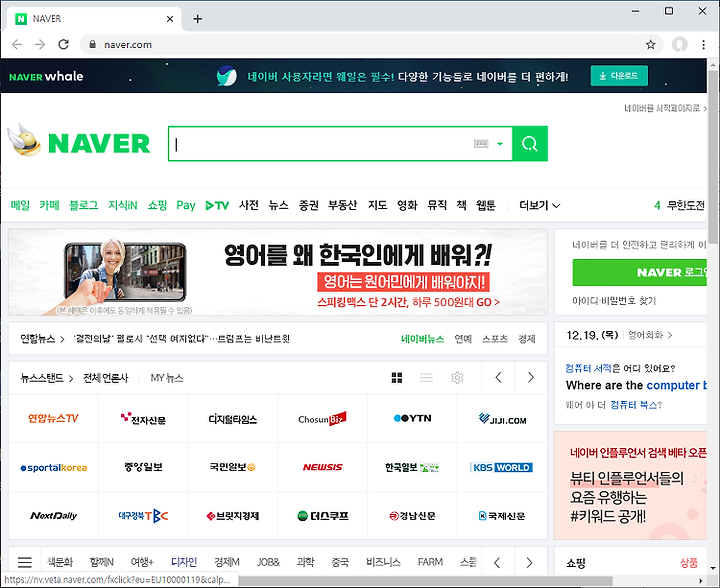Go to next newsstand page arrow
This screenshot has height=588, width=720.
pyautogui.click(x=531, y=377)
